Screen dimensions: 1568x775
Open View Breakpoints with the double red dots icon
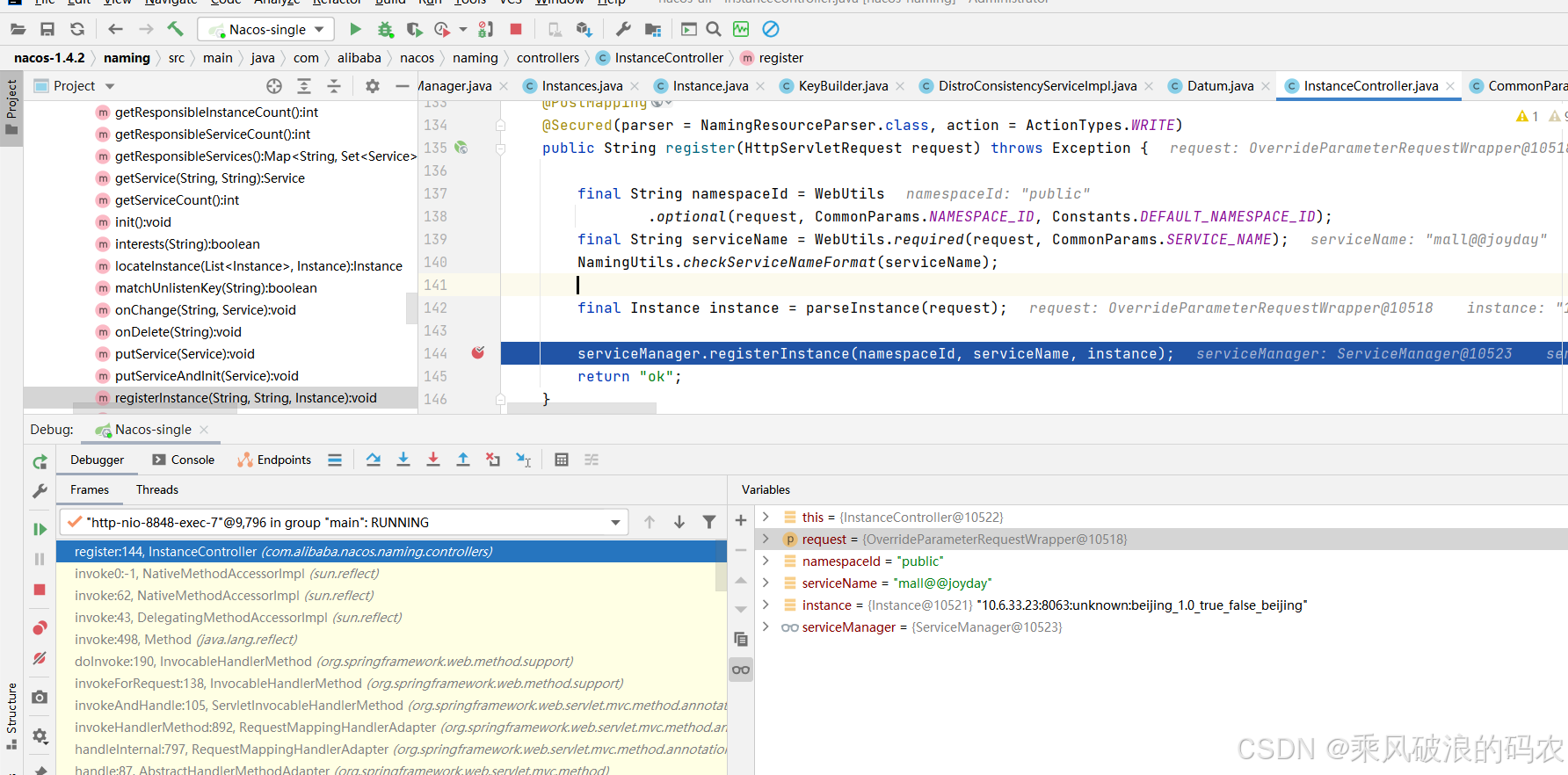[x=40, y=628]
